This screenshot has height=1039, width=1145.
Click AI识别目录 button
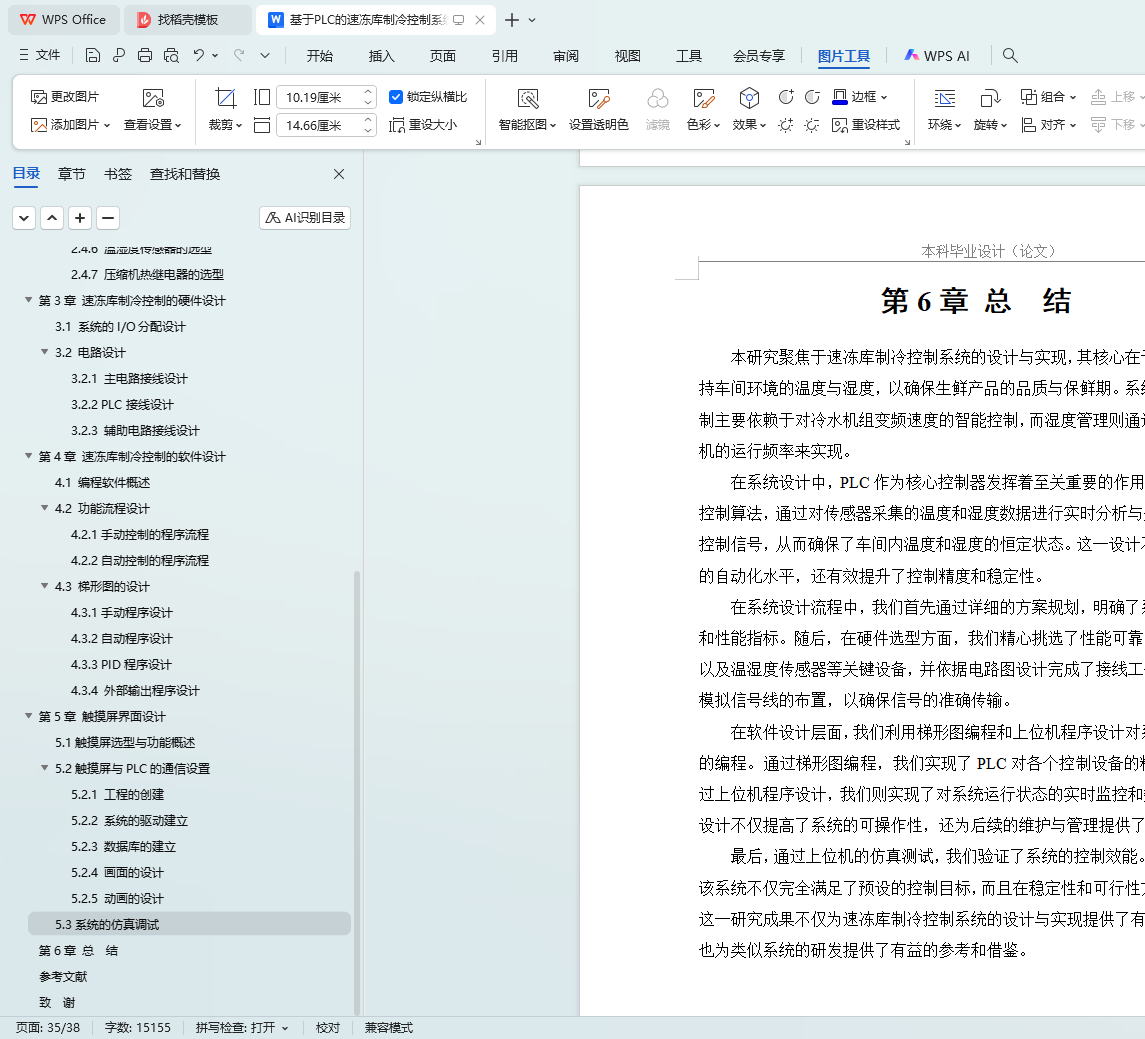[x=305, y=218]
